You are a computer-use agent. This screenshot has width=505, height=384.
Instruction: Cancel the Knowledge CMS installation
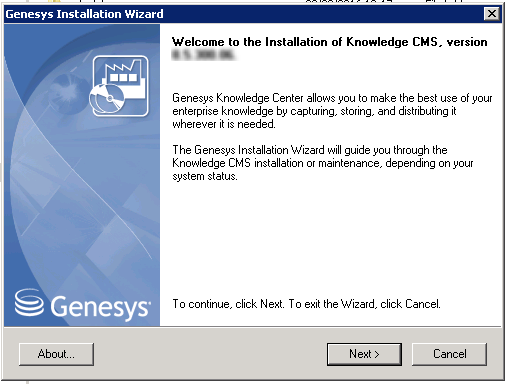449,354
